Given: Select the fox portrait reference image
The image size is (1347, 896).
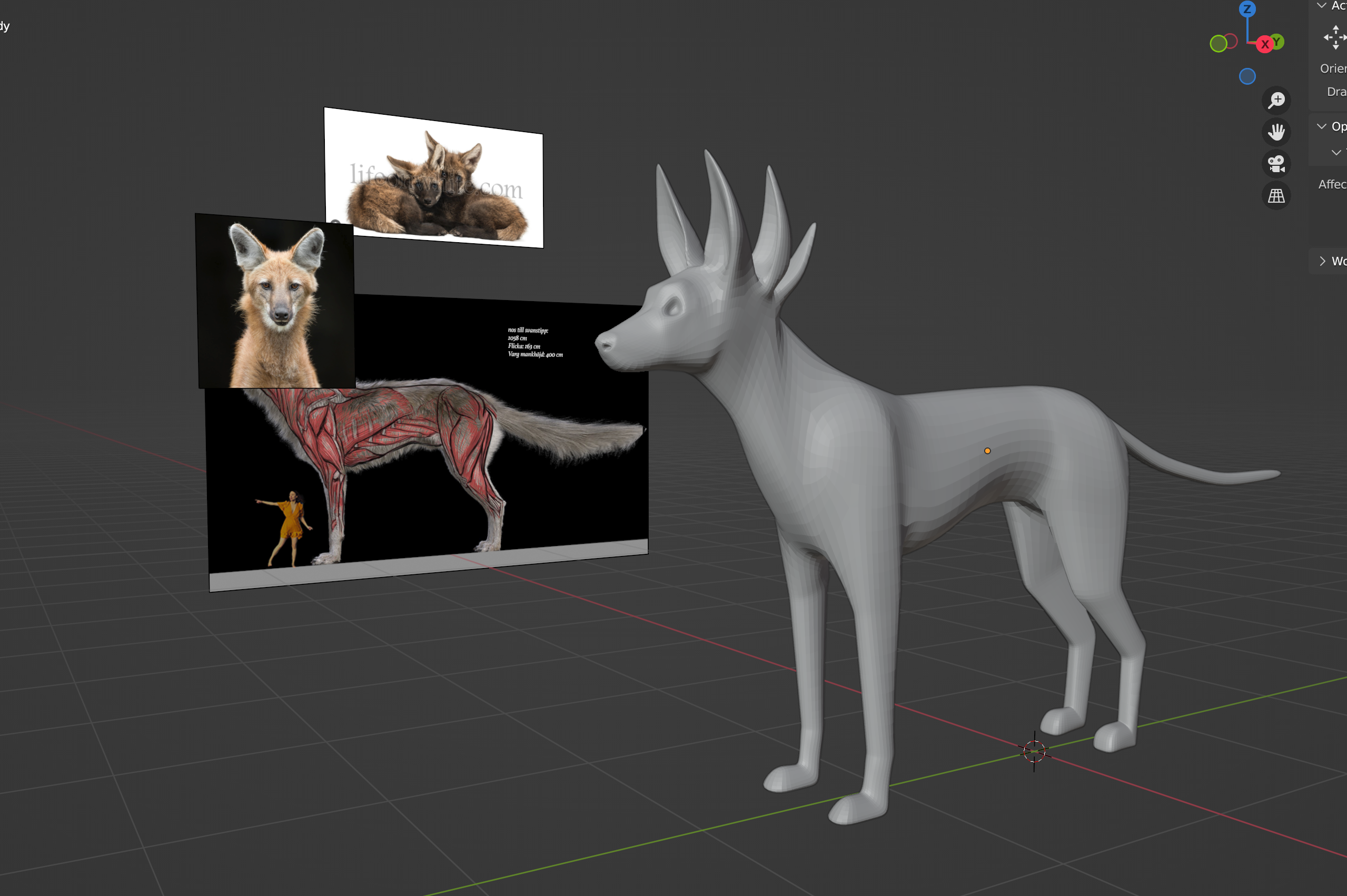Looking at the screenshot, I should [275, 303].
